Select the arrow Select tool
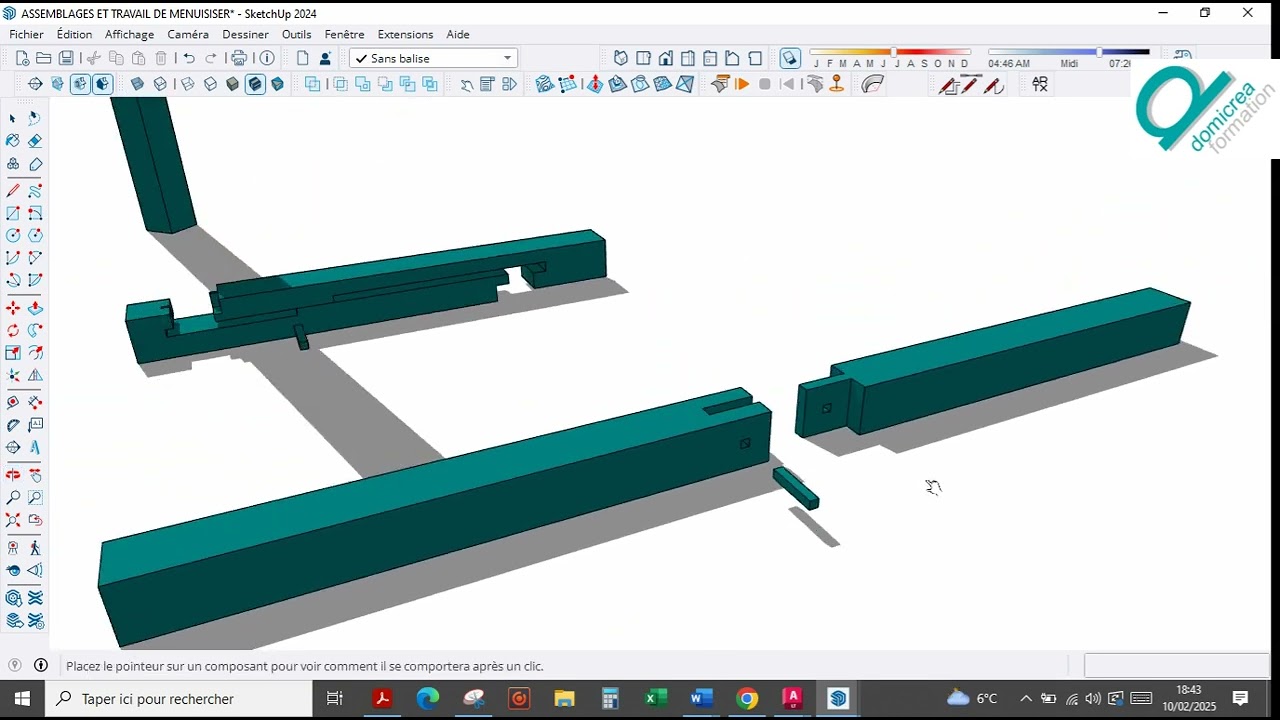1280x720 pixels. [x=13, y=118]
